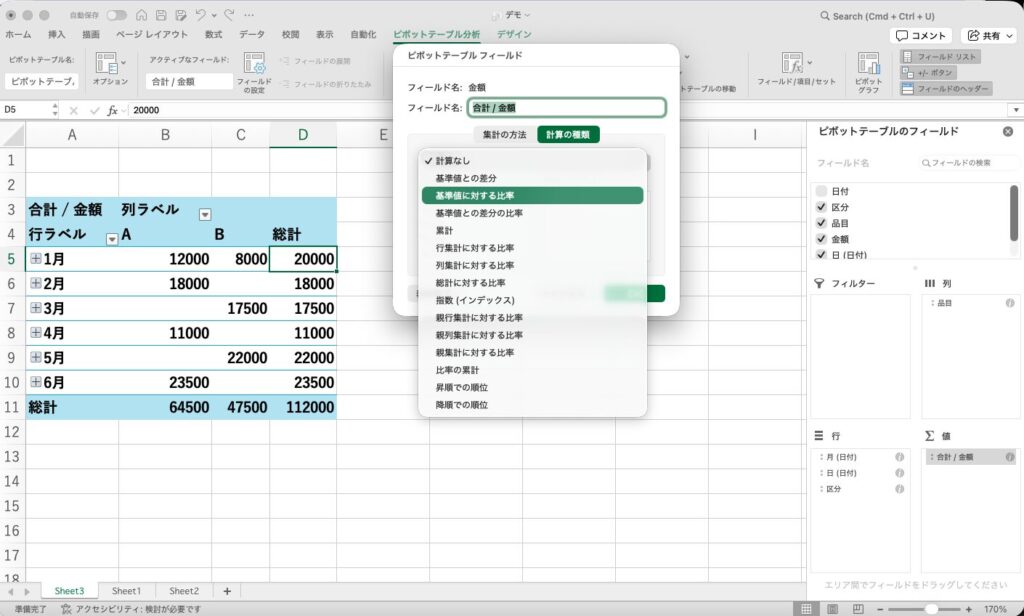Screen dimensions: 1024x616
Task: Choose 列集計に対する比率 from the list
Action: [x=532, y=265]
